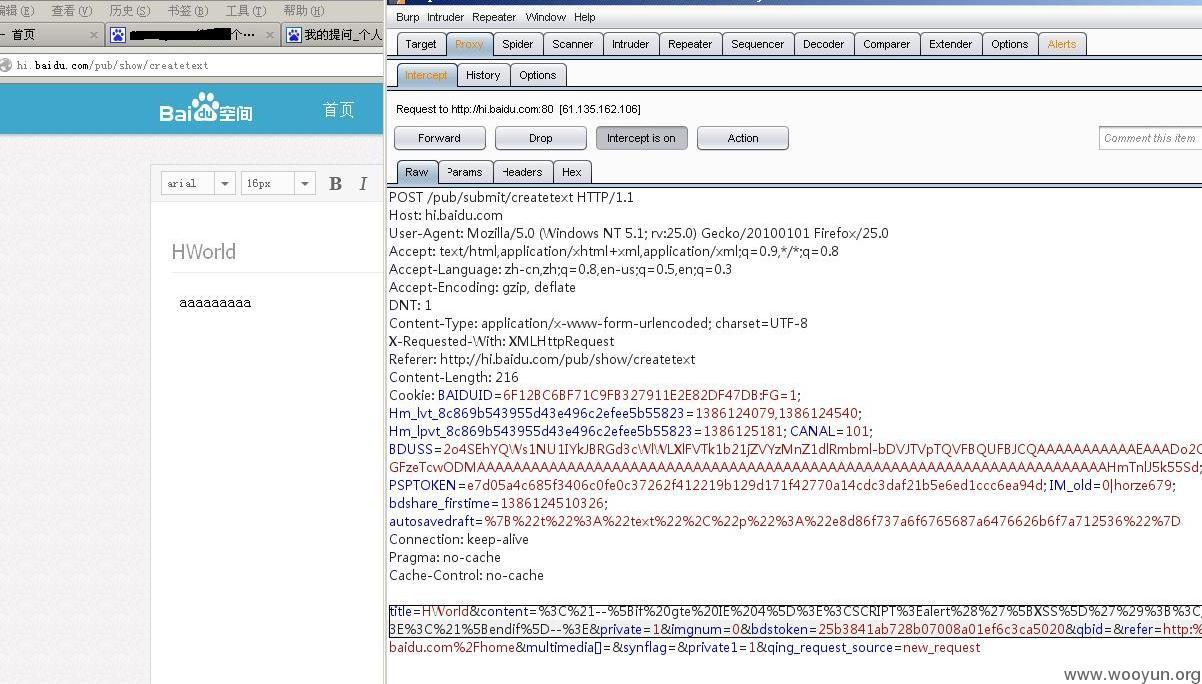Screen dimensions: 1202x684
Task: Click the PSPTOKEN cookie line
Action: (781, 485)
